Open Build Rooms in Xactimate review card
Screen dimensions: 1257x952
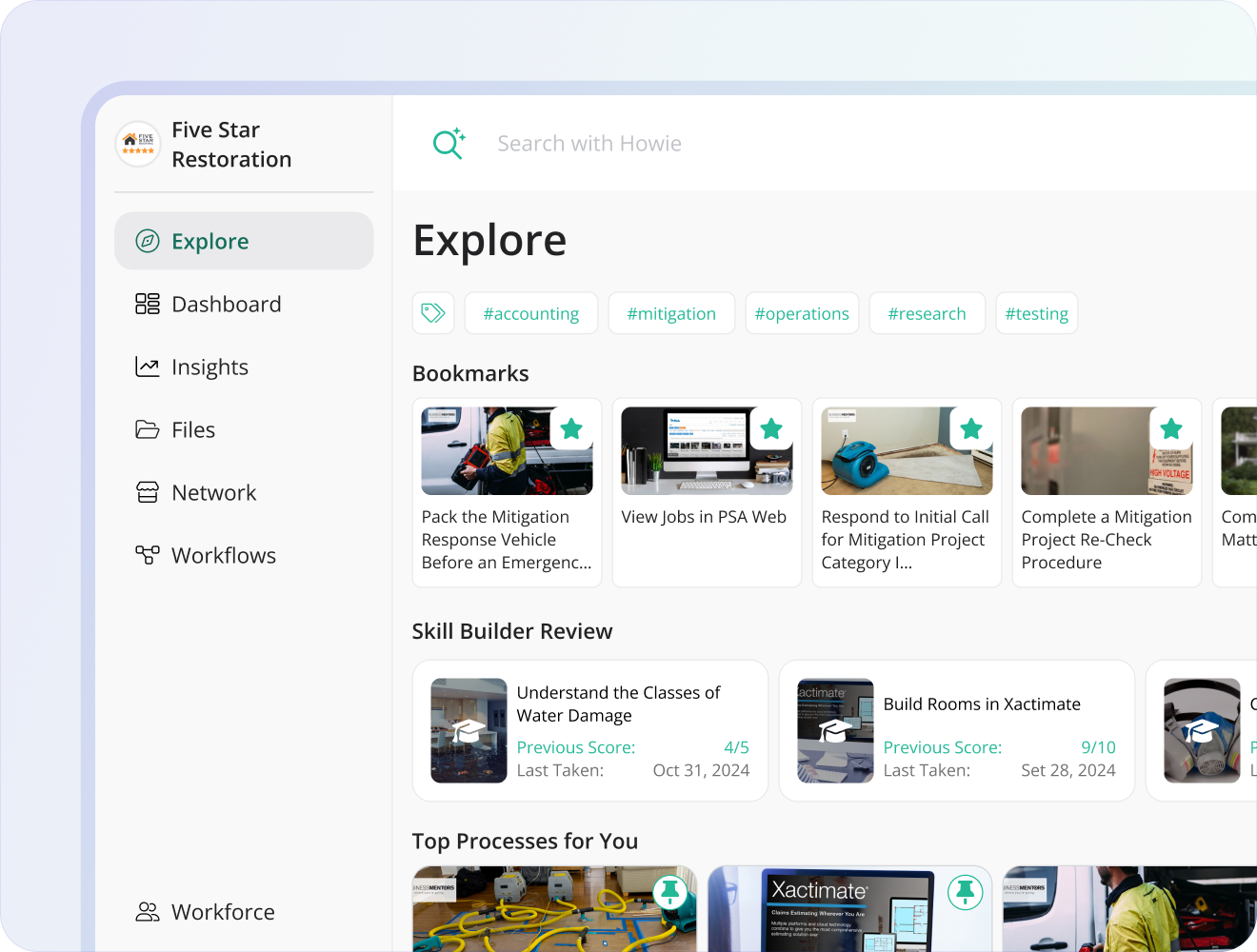point(956,730)
